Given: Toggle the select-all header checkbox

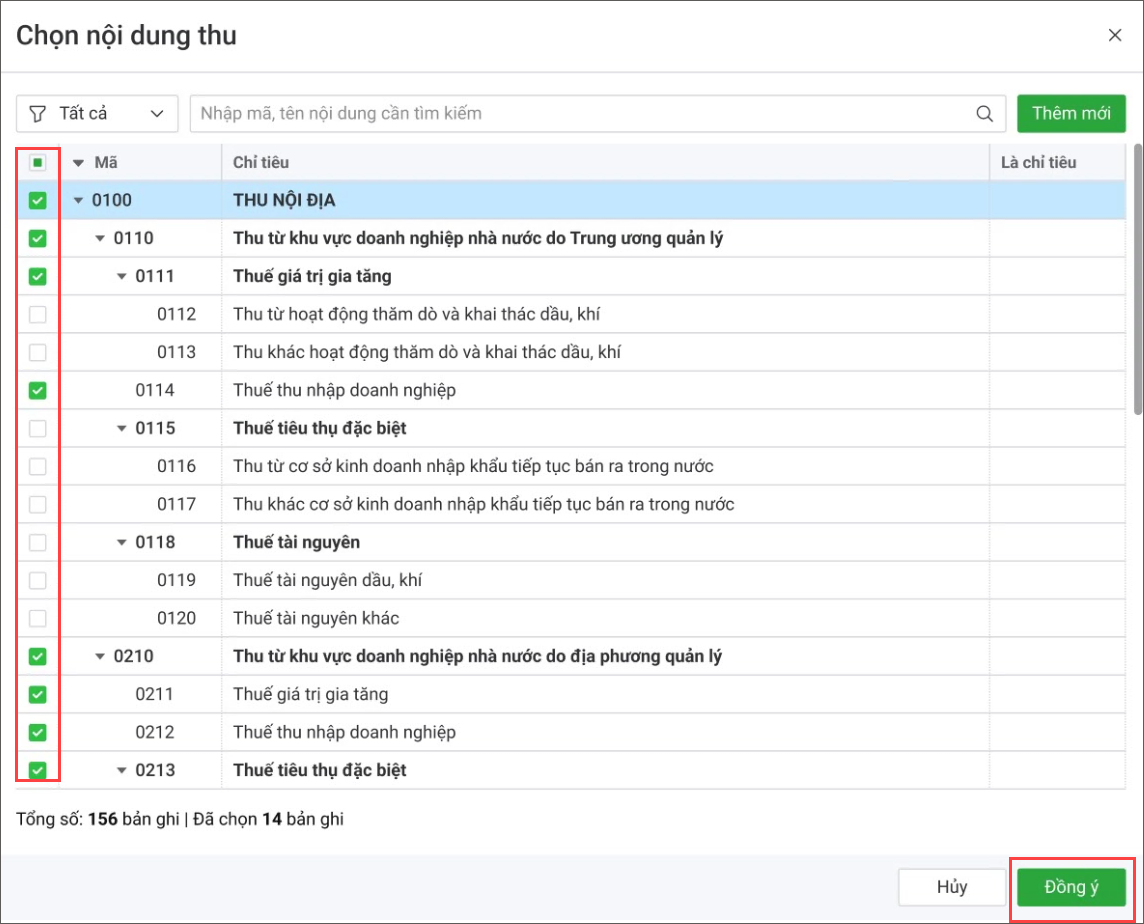Looking at the screenshot, I should [38, 163].
